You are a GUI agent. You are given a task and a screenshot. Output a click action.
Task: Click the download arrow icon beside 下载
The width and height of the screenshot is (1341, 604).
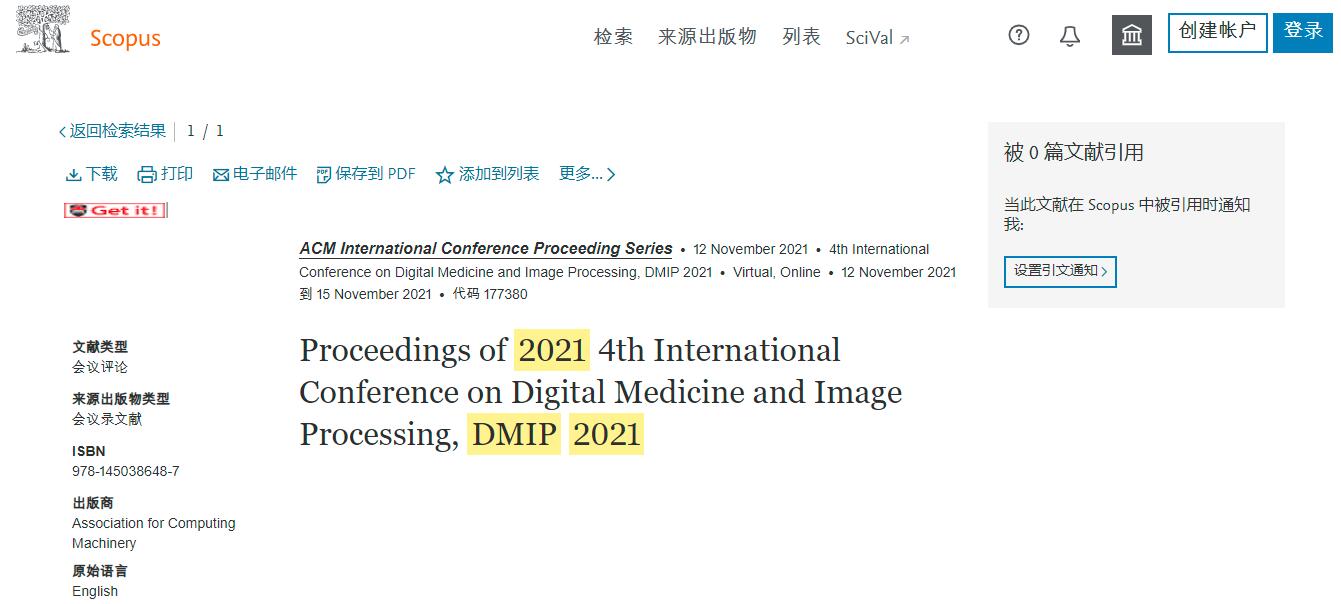73,175
